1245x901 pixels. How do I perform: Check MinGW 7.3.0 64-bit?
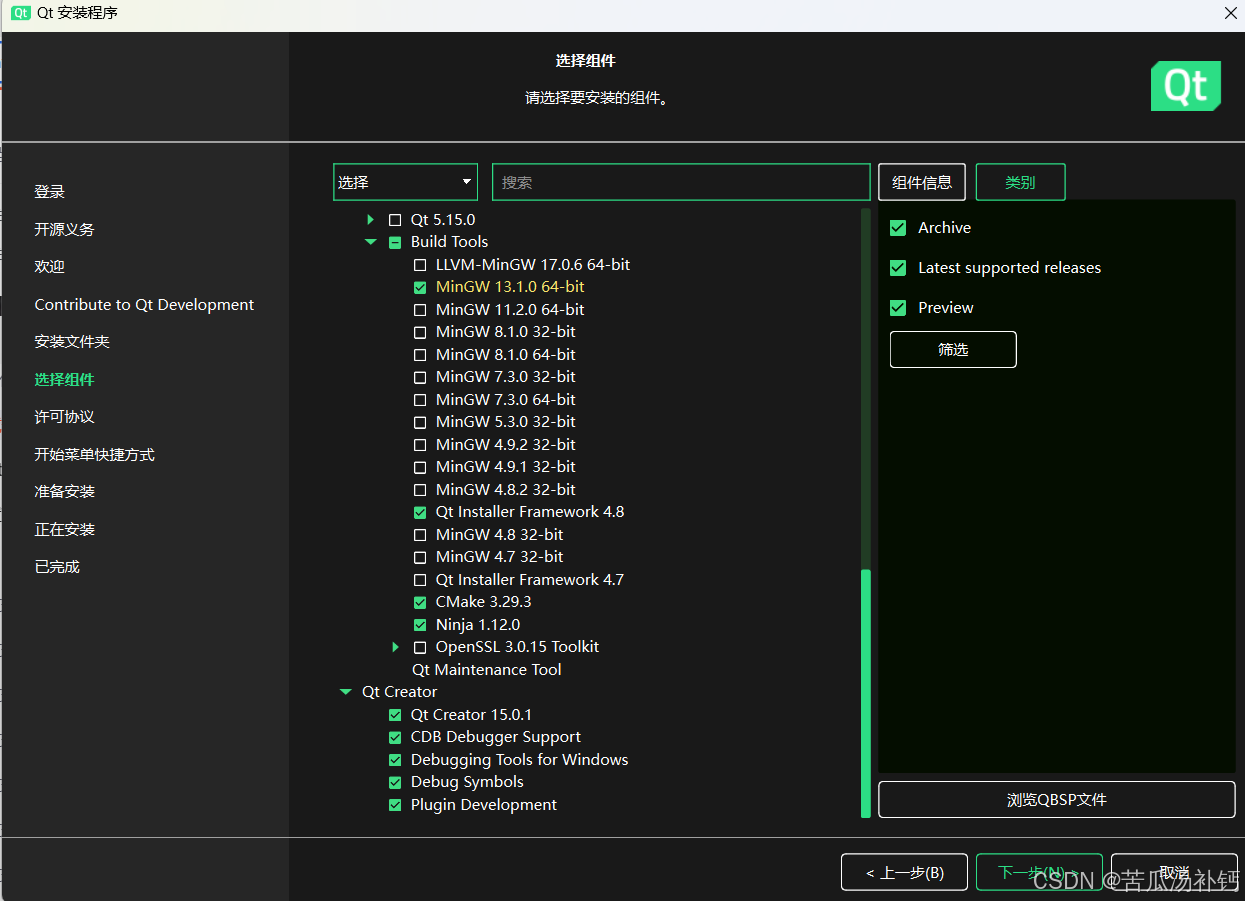tap(420, 400)
